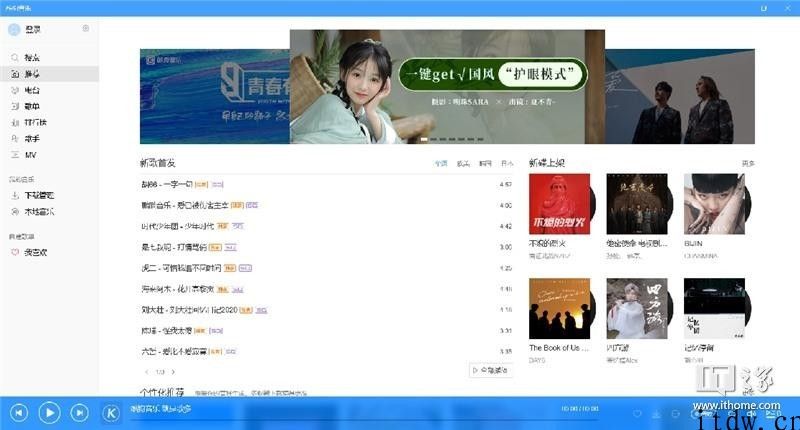Image resolution: width=800 pixels, height=430 pixels.
Task: Open the 歌手 artists page
Action: 49,139
